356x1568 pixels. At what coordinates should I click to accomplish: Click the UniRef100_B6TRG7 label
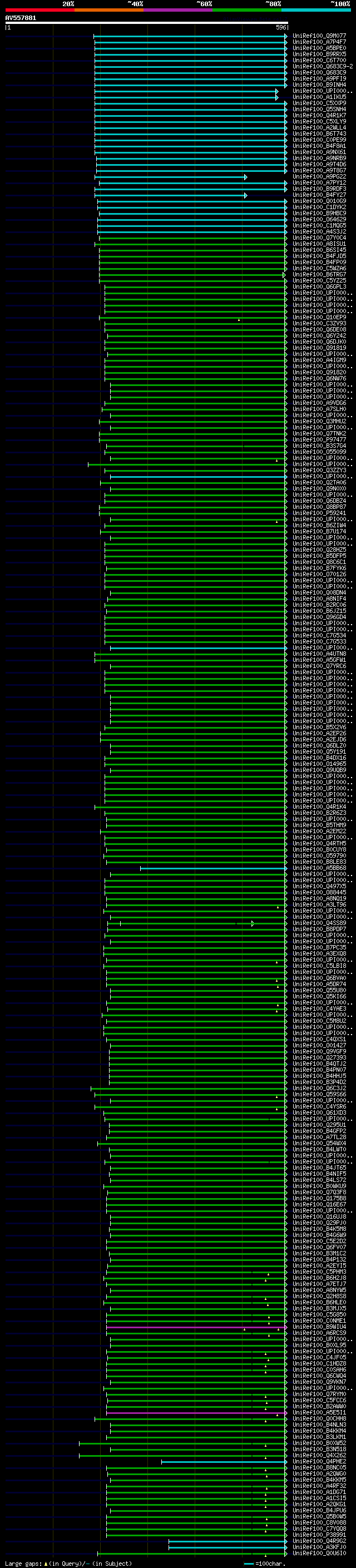[x=319, y=275]
